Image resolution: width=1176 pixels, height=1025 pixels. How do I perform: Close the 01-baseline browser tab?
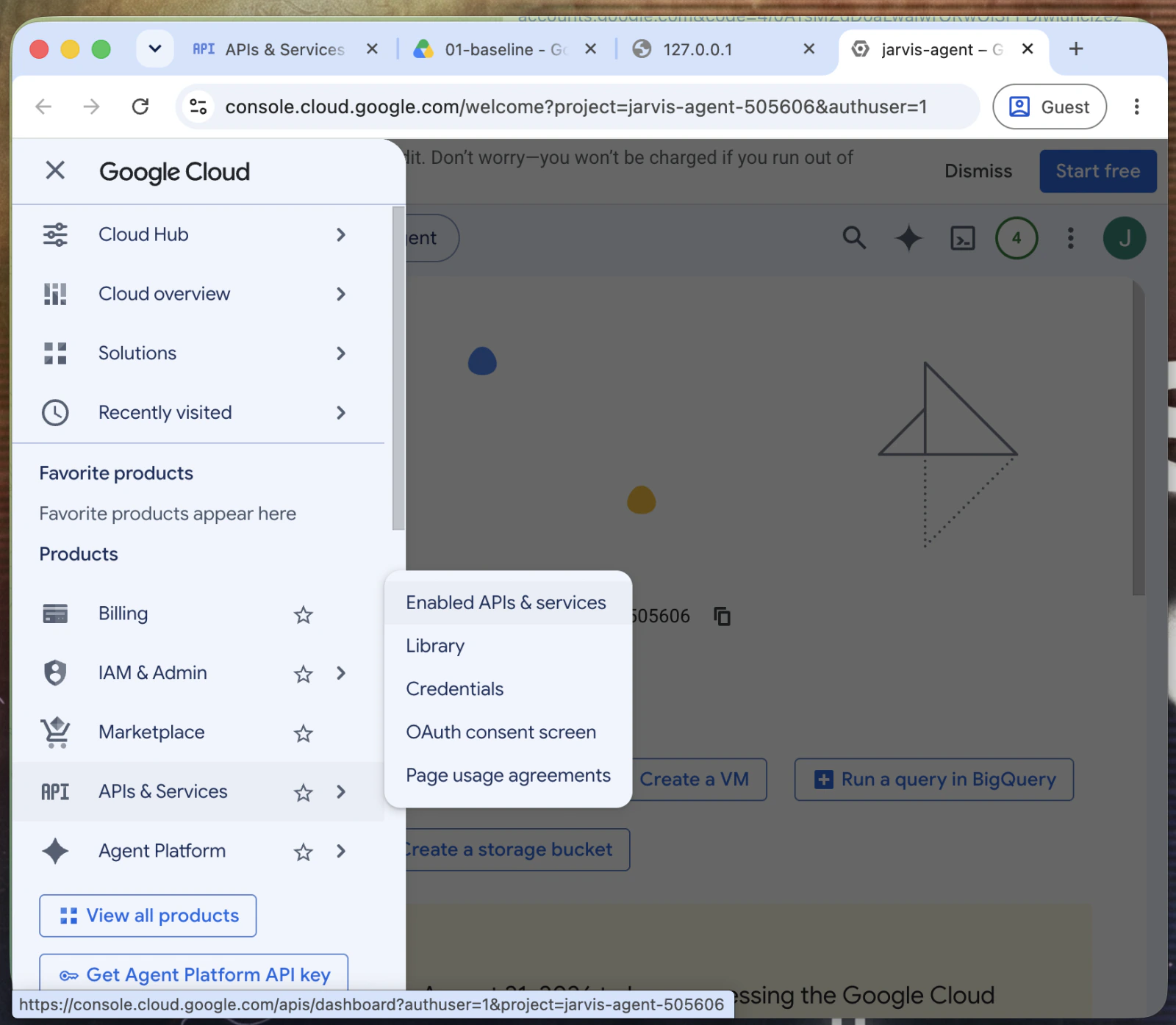click(590, 49)
